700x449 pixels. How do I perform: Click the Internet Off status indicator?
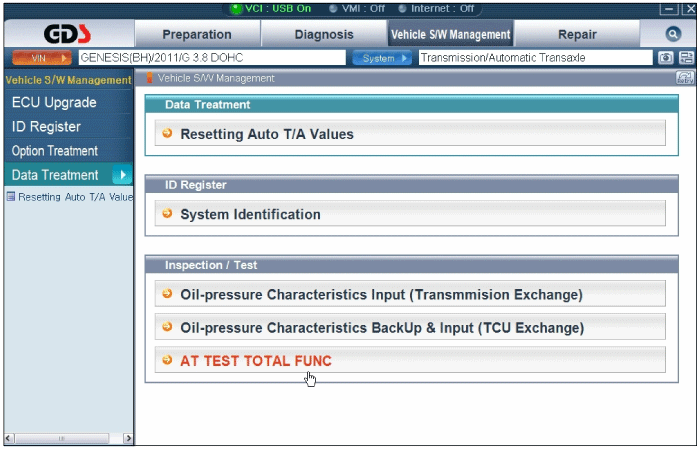436,8
